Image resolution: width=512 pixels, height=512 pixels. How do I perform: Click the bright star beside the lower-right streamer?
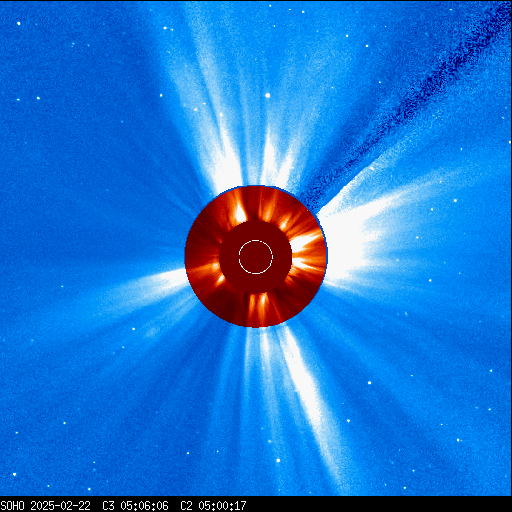click(x=369, y=383)
